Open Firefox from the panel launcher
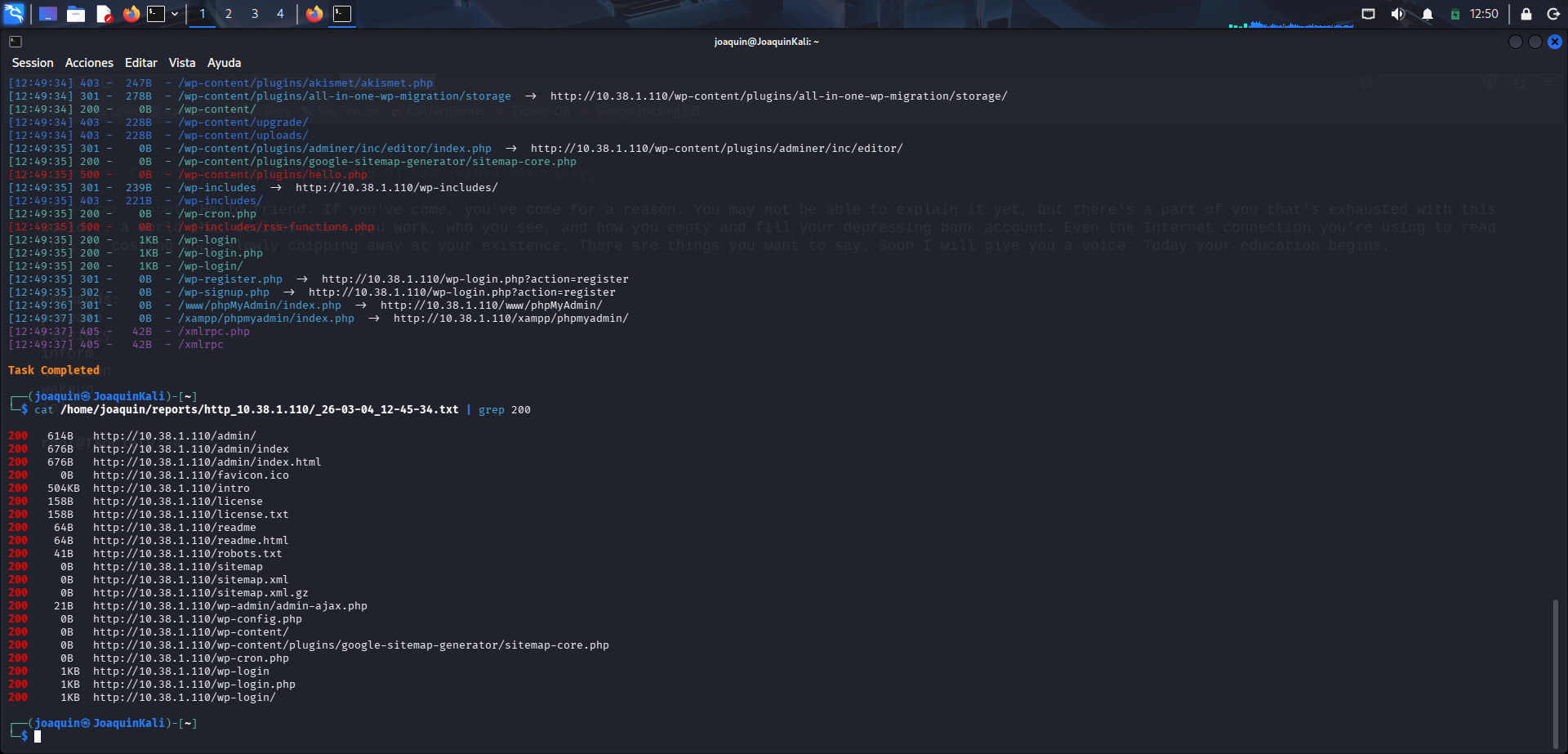The width and height of the screenshot is (1568, 754). tap(131, 12)
